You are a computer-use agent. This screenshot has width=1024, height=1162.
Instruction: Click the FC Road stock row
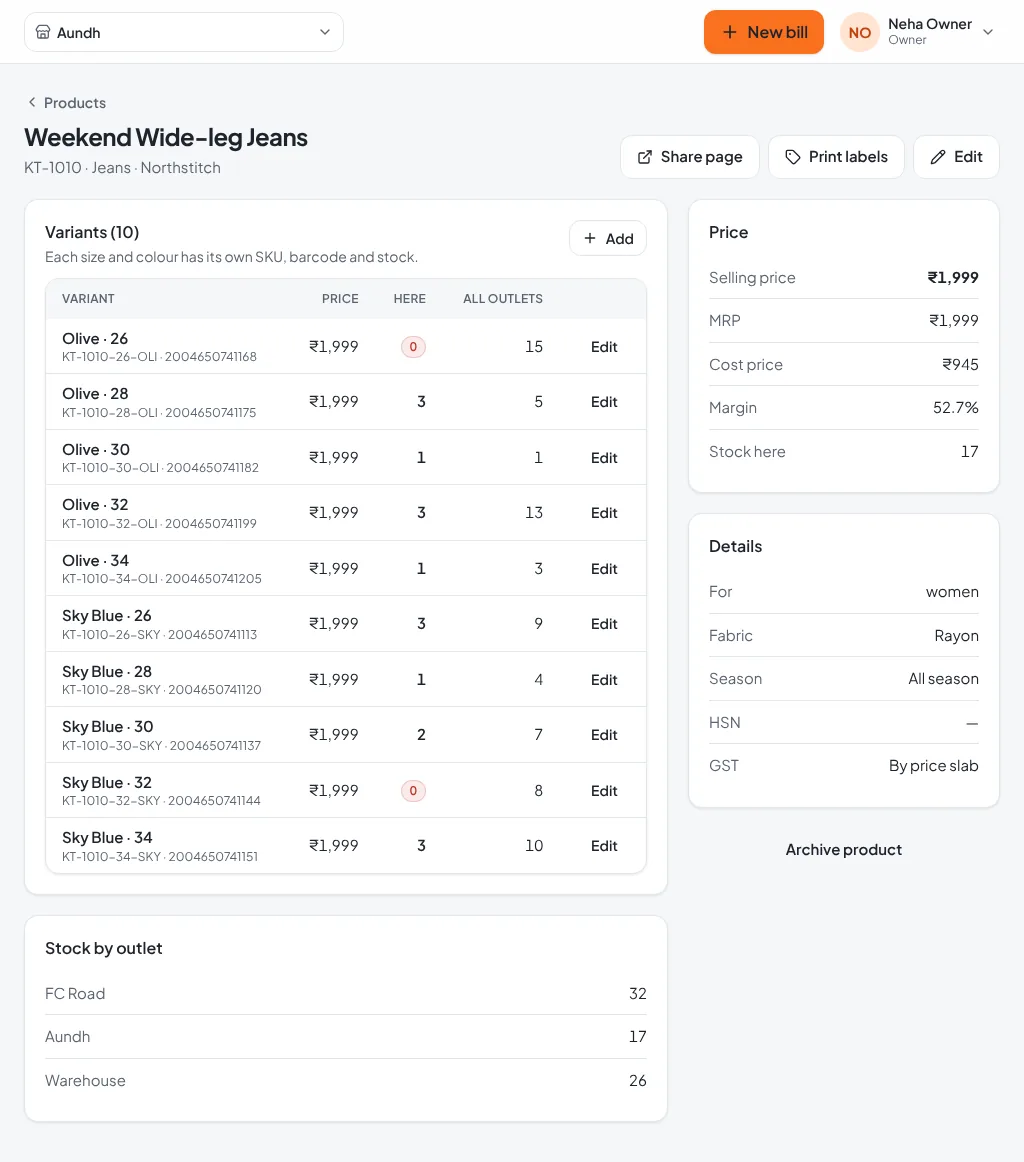click(345, 993)
